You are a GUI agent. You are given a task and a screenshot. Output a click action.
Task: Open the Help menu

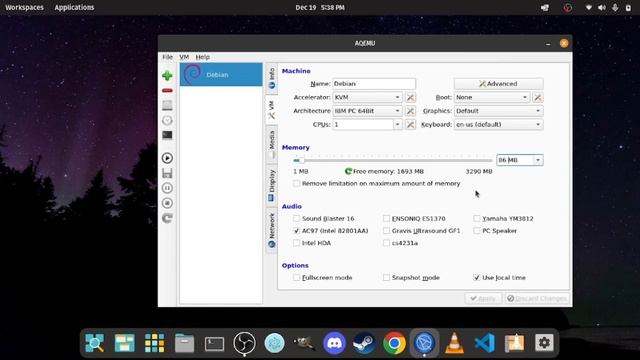(202, 57)
